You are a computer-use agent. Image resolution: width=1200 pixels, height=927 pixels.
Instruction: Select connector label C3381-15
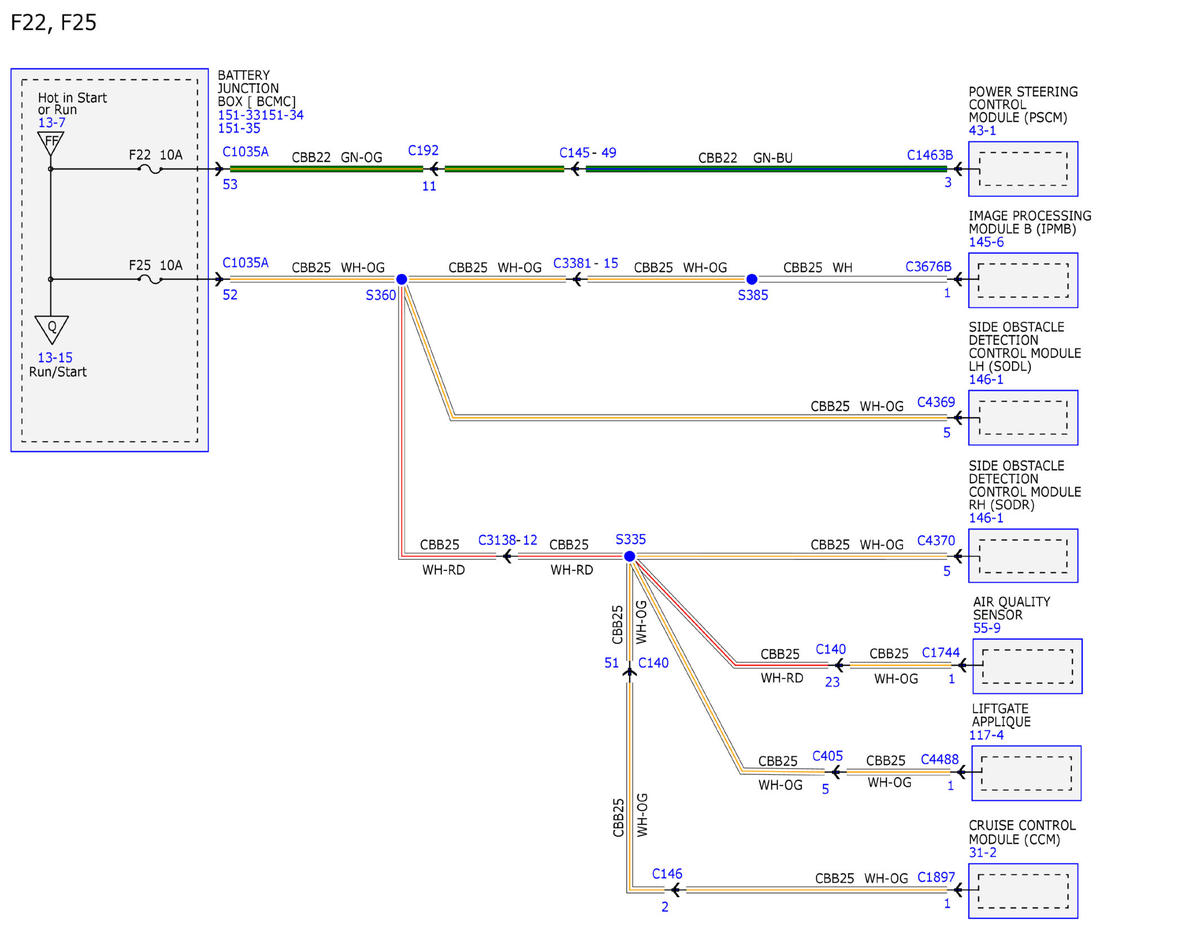pos(585,263)
